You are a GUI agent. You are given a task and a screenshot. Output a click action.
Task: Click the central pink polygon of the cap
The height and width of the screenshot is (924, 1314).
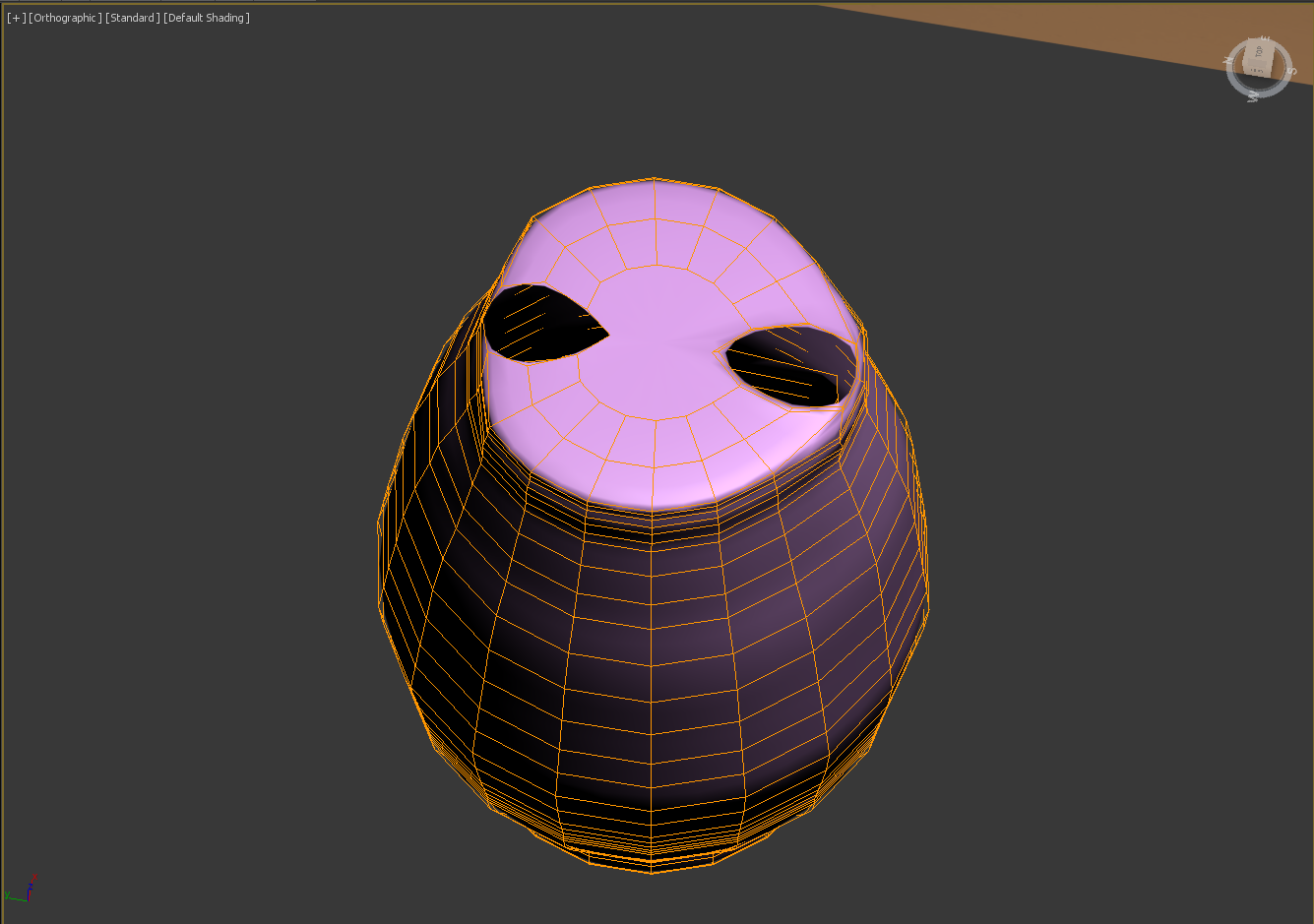point(655,339)
